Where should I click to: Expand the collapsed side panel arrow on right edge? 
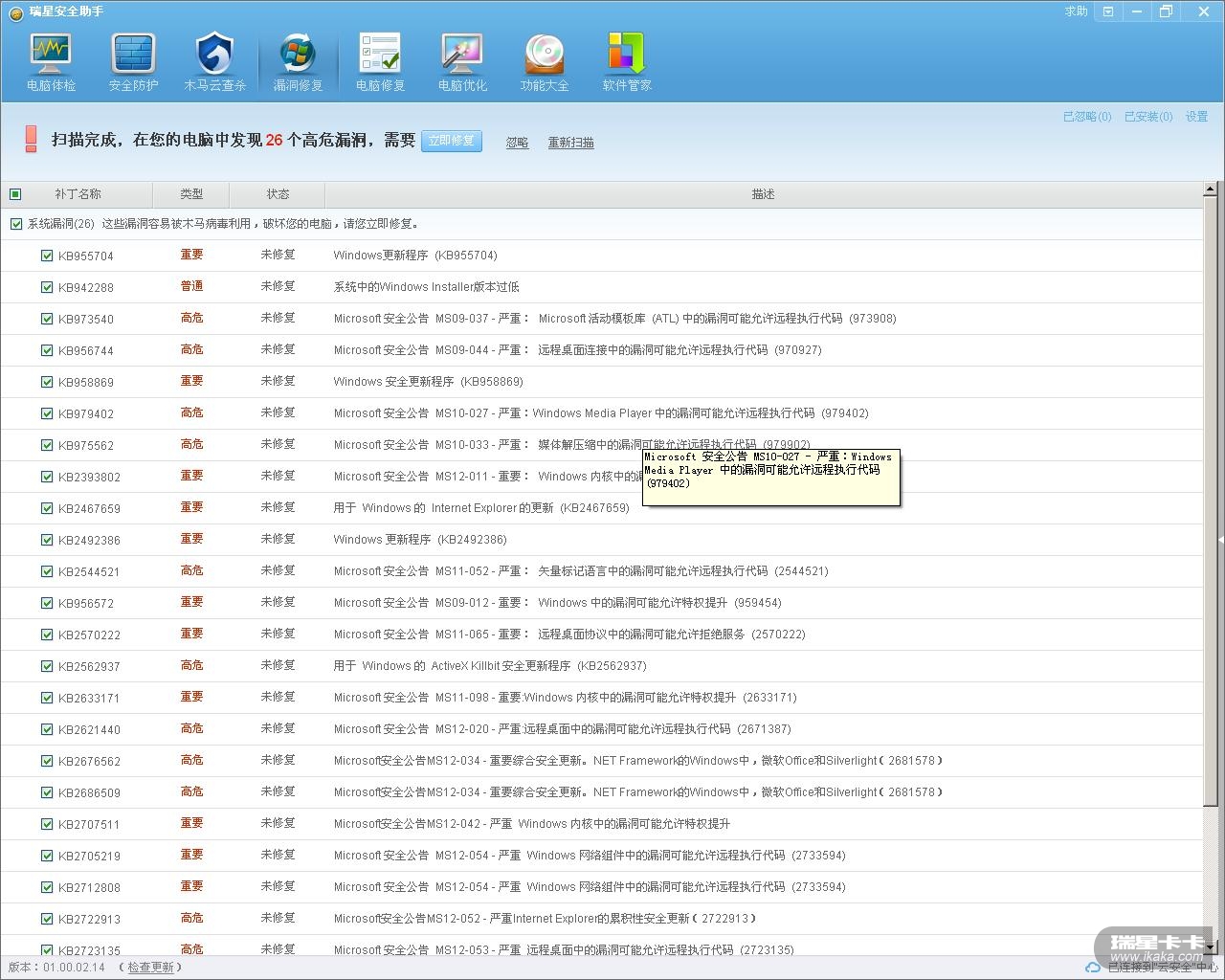click(1221, 540)
